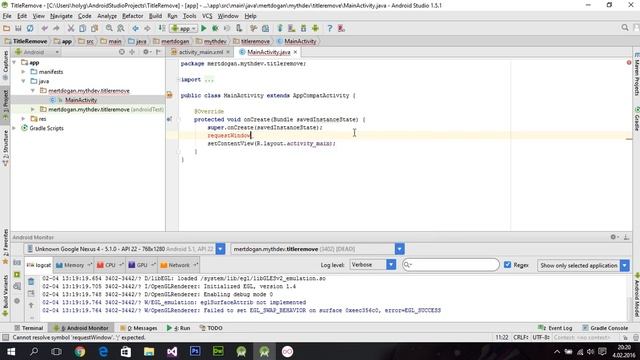The height and width of the screenshot is (360, 640).
Task: Run the app with green play icon
Action: [204, 28]
